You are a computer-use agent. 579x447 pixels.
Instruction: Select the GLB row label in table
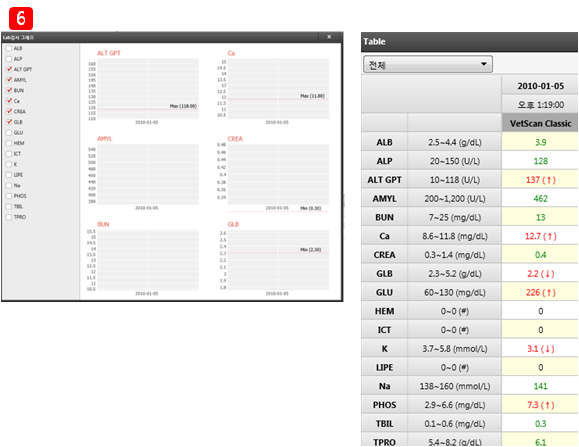384,274
